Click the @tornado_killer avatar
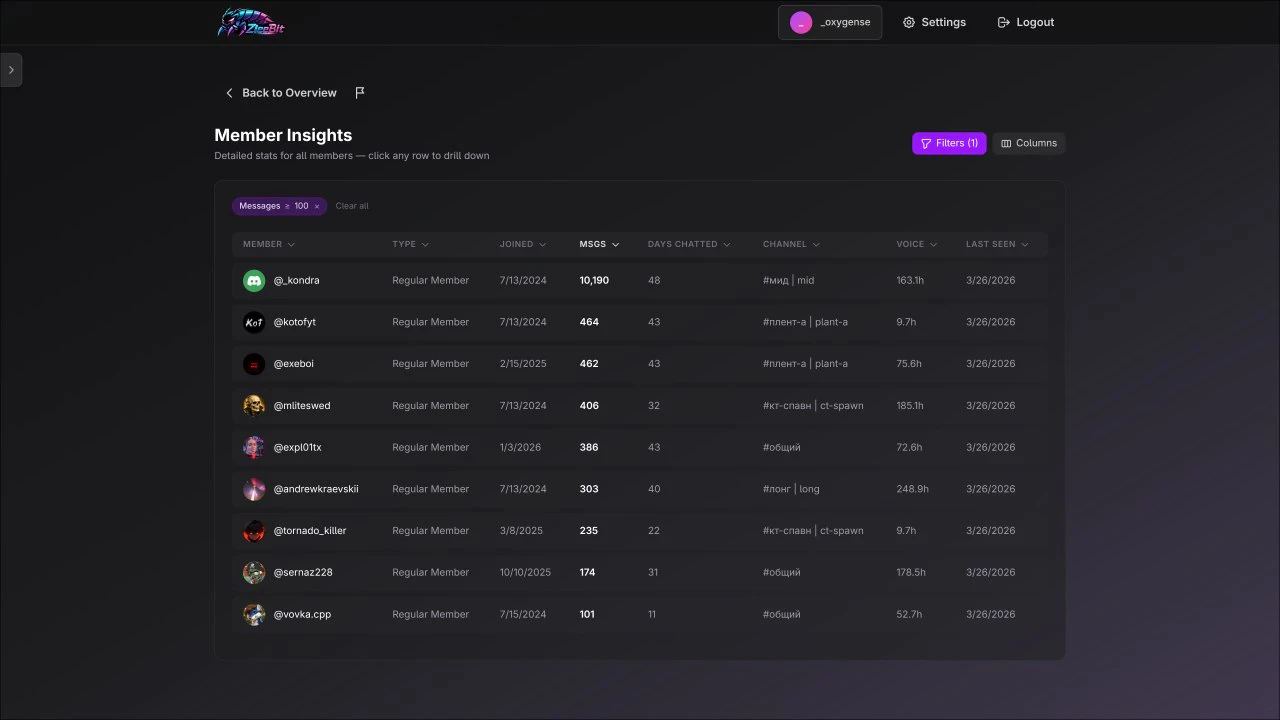Screen dimensions: 1280x720 click(x=254, y=531)
